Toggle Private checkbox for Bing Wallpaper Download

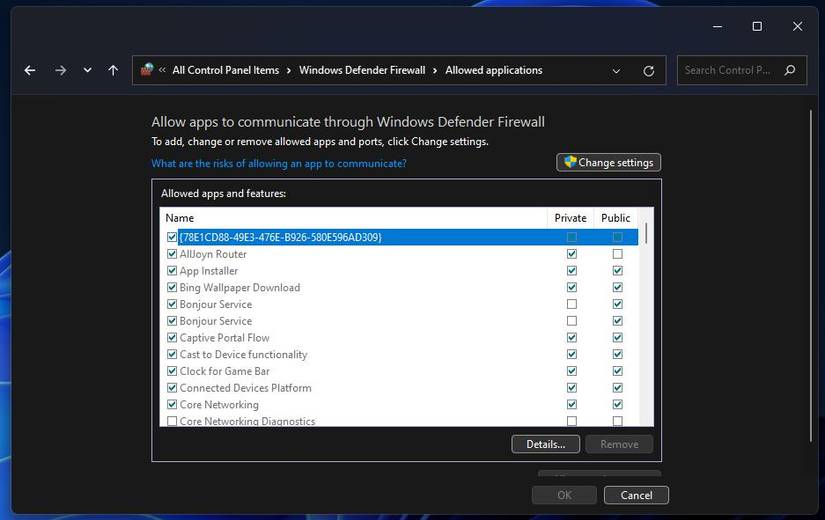pos(572,287)
